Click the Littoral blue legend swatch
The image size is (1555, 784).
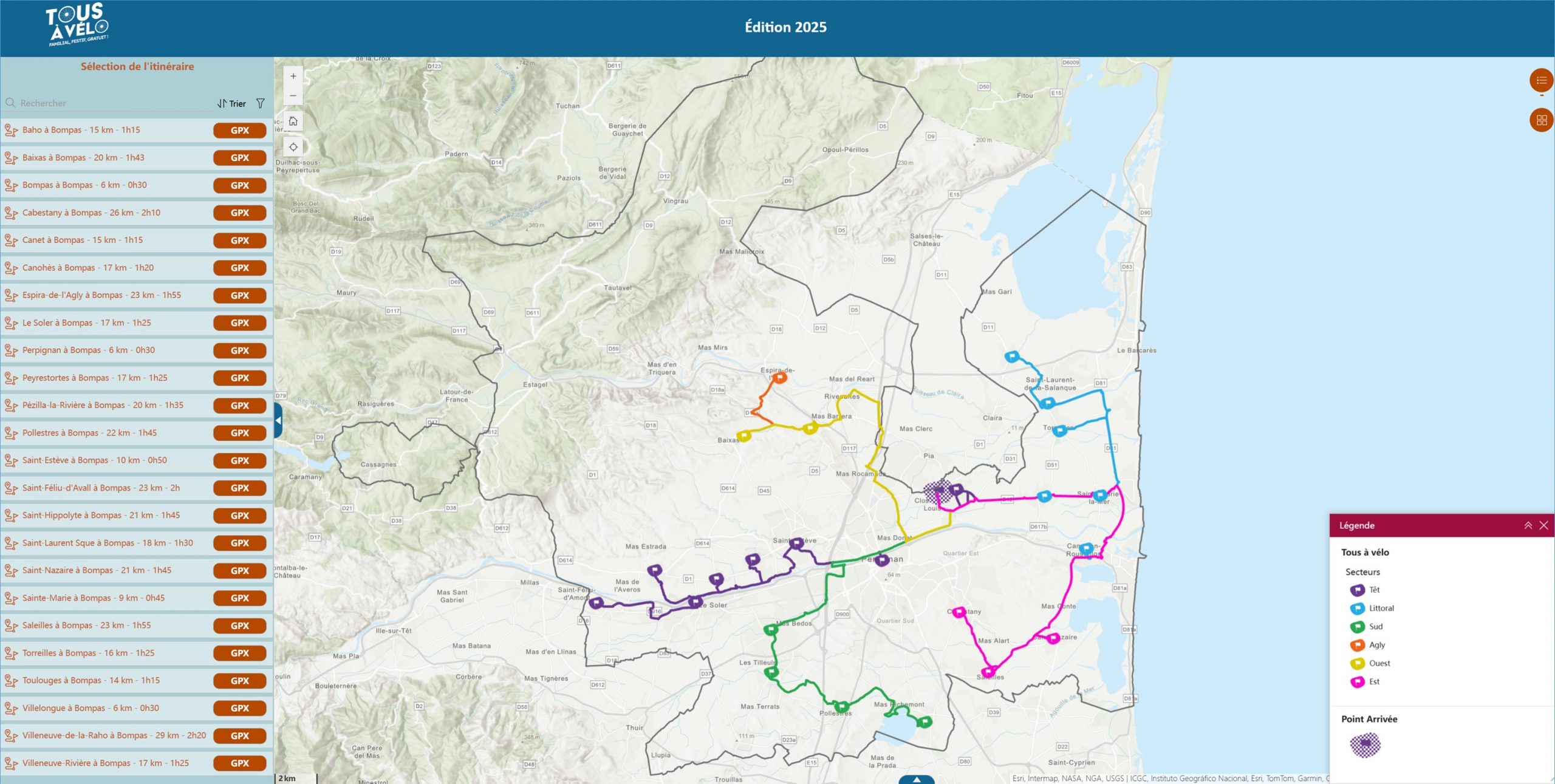tap(1357, 608)
